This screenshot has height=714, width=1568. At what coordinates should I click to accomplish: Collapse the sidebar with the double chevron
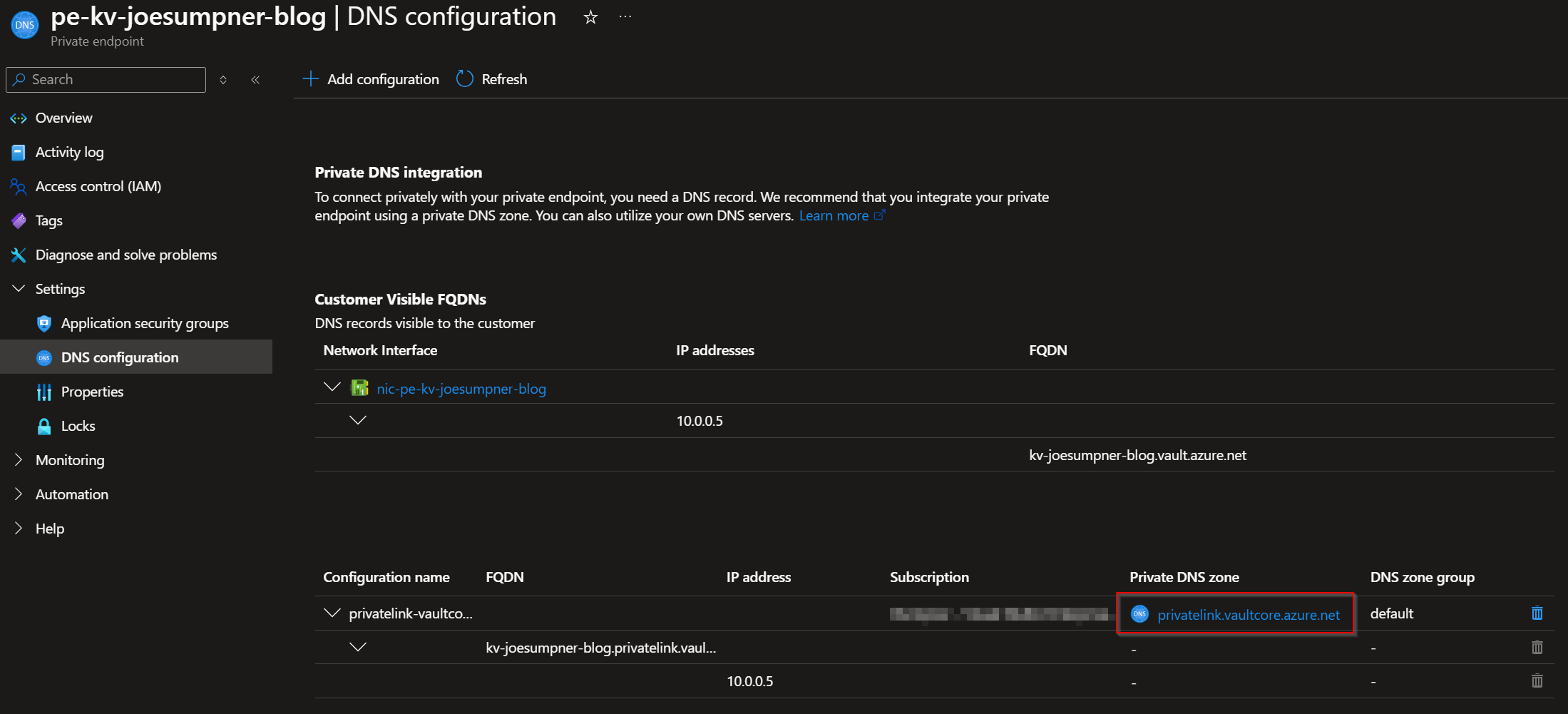click(x=255, y=80)
